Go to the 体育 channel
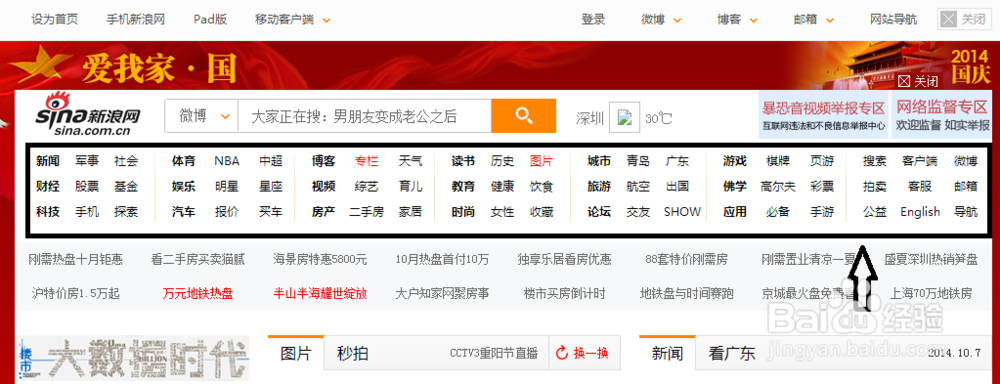The image size is (1000, 384). pos(184,161)
